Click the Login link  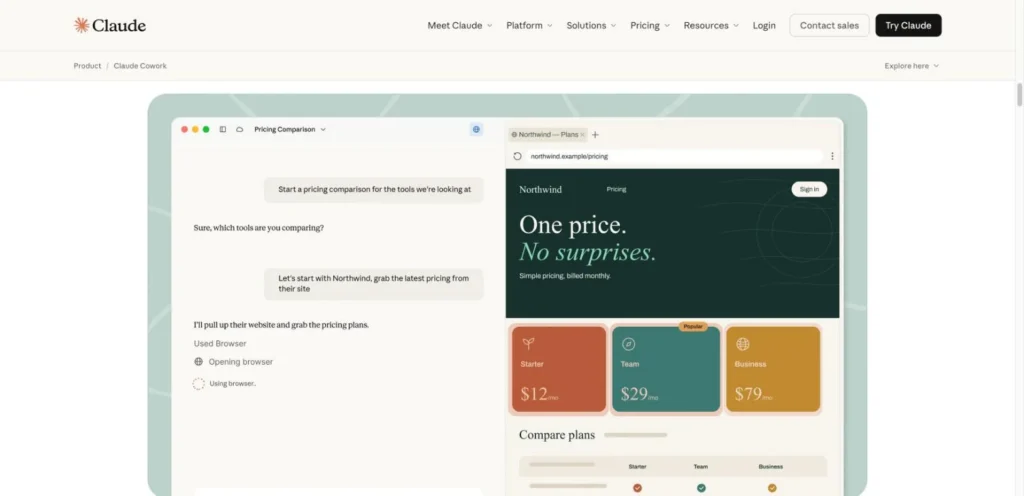764,25
